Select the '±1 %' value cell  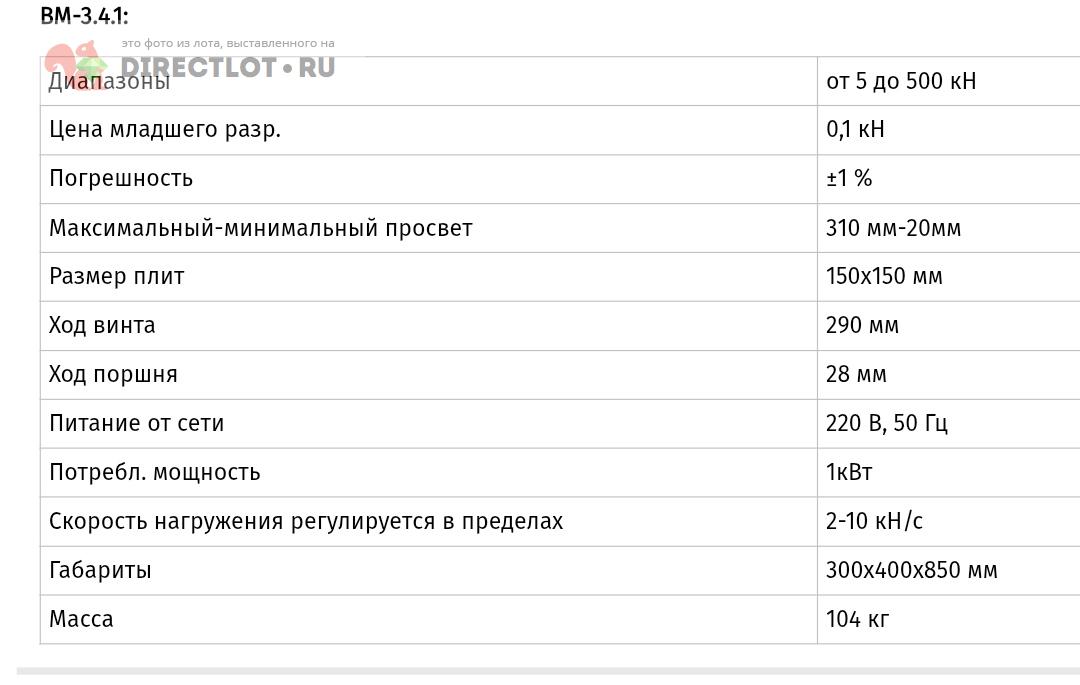click(x=849, y=179)
